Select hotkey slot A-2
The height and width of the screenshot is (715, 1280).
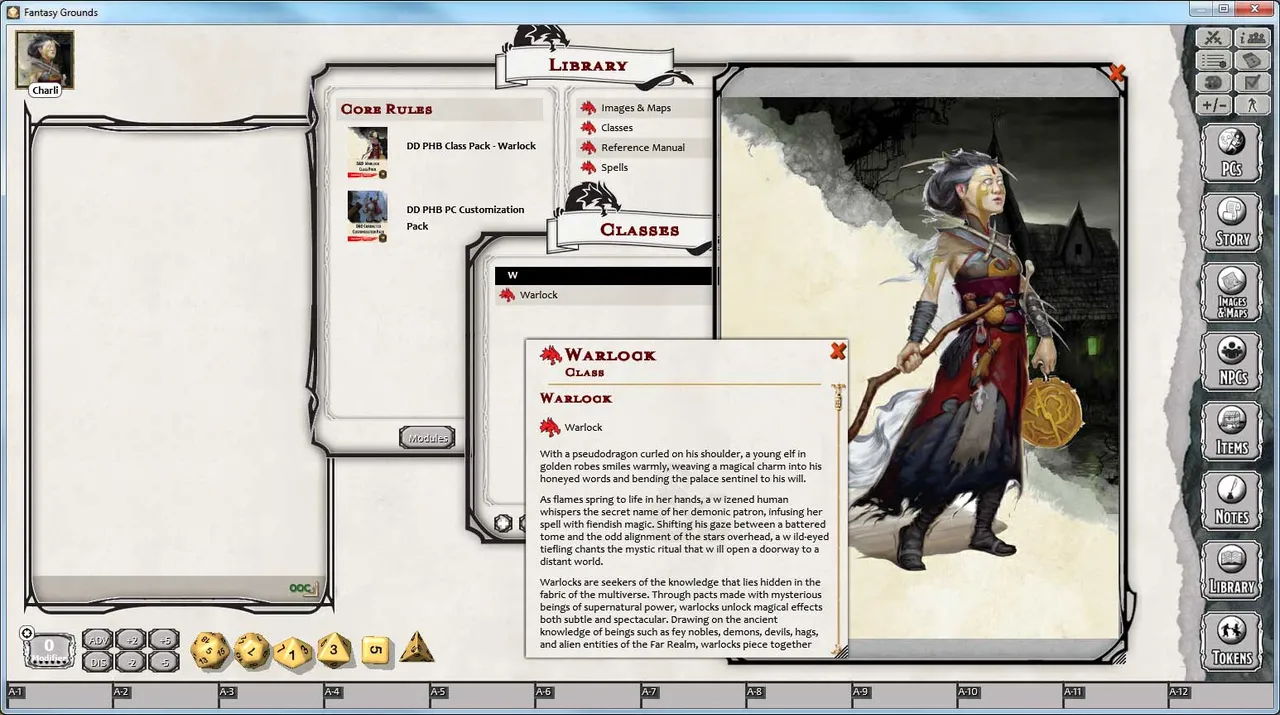(165, 697)
